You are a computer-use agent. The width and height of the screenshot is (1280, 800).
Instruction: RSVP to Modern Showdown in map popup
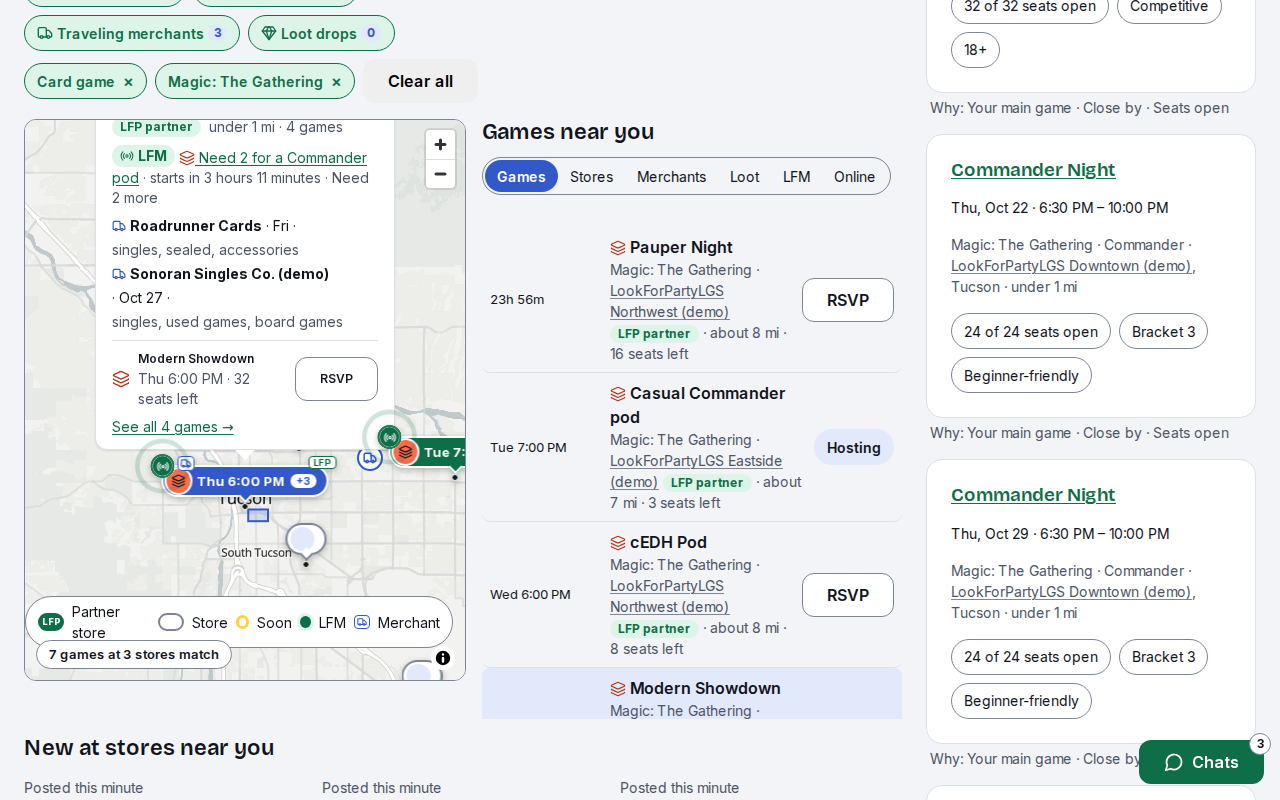pyautogui.click(x=336, y=379)
